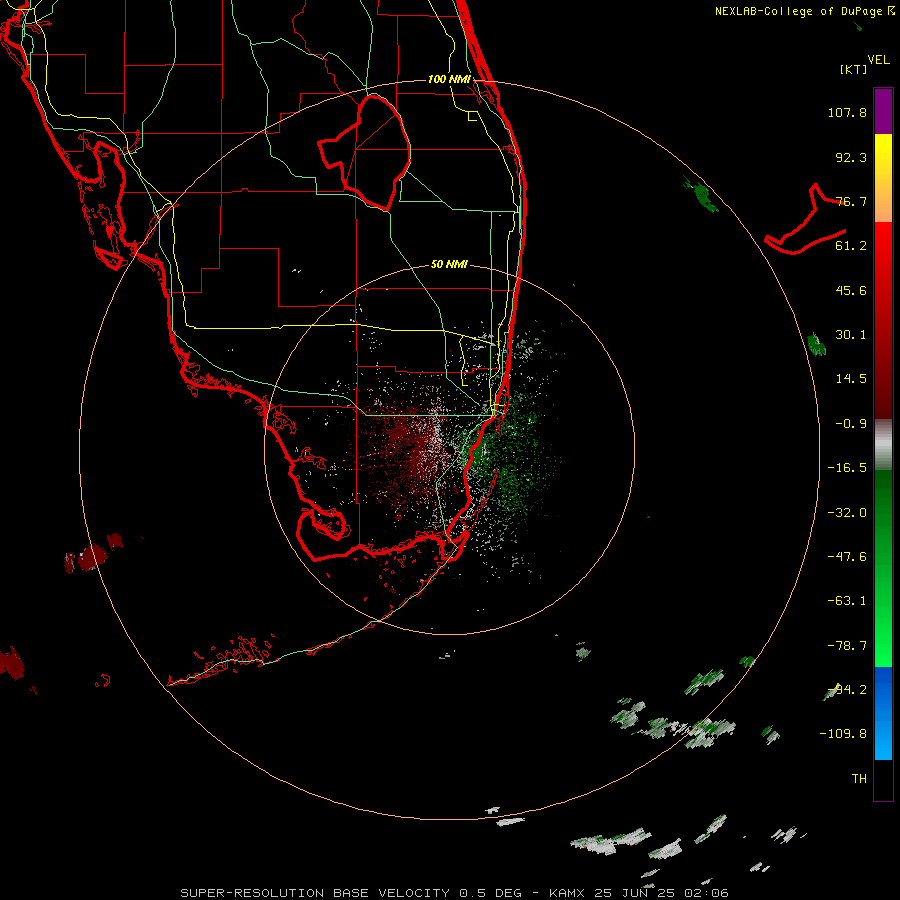Click the 61.2 velocity scale value
900x900 pixels.
point(851,246)
